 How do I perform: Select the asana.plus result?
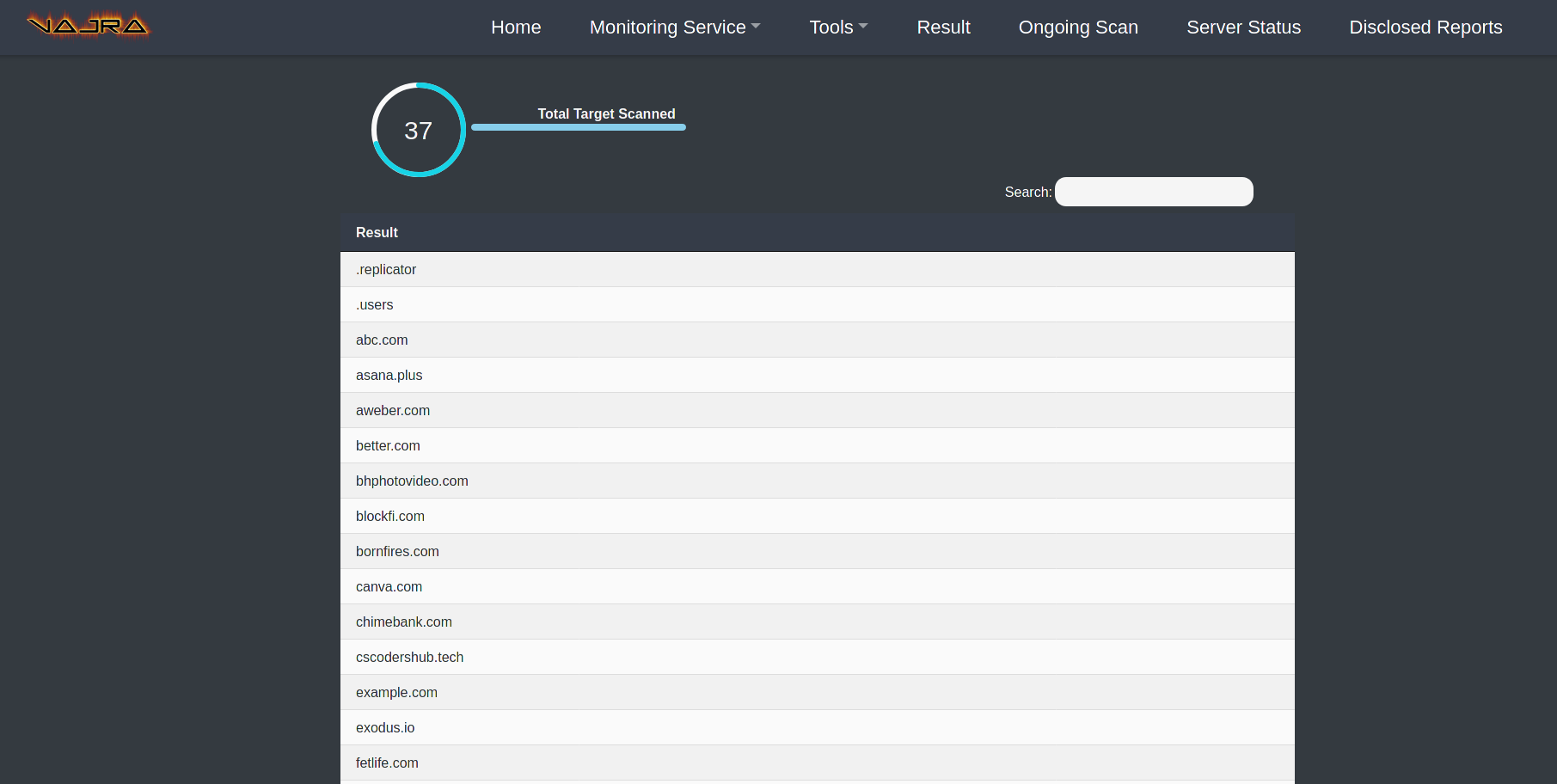point(818,375)
